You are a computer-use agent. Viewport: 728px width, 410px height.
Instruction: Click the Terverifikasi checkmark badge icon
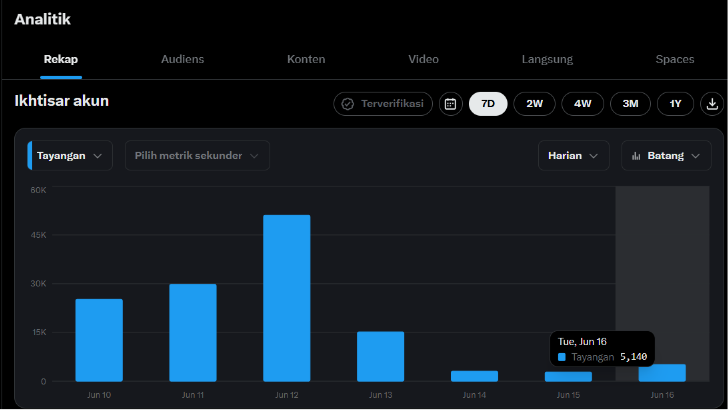348,104
